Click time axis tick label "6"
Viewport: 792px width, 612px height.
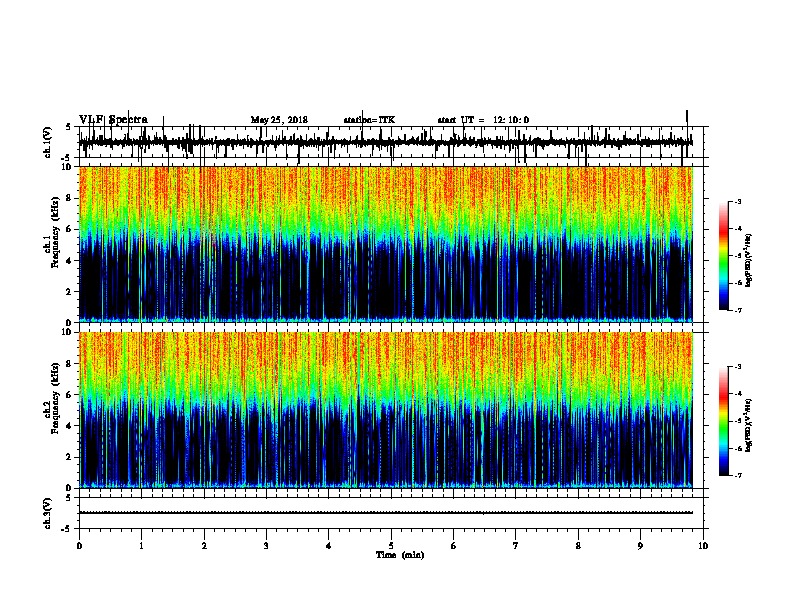pos(454,546)
